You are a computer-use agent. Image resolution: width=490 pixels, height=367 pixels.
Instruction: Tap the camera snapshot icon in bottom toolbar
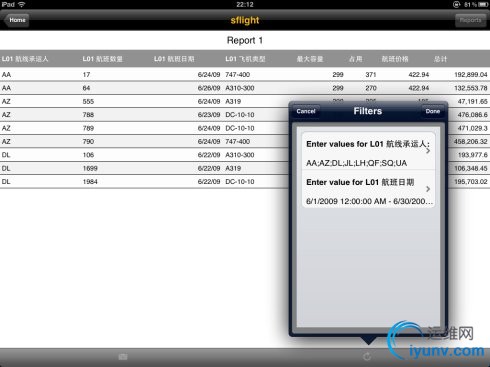[x=123, y=357]
